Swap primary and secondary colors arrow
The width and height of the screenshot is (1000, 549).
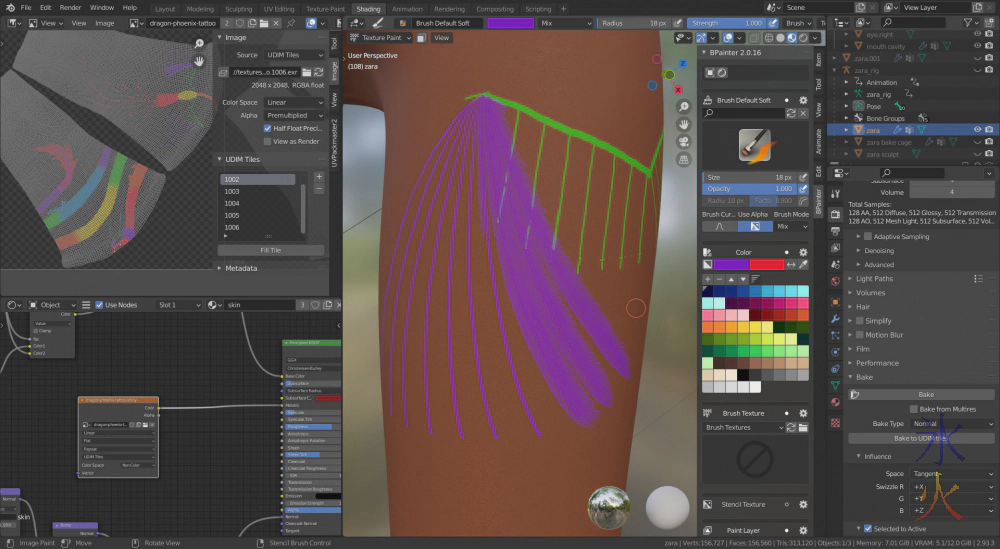[x=791, y=265]
